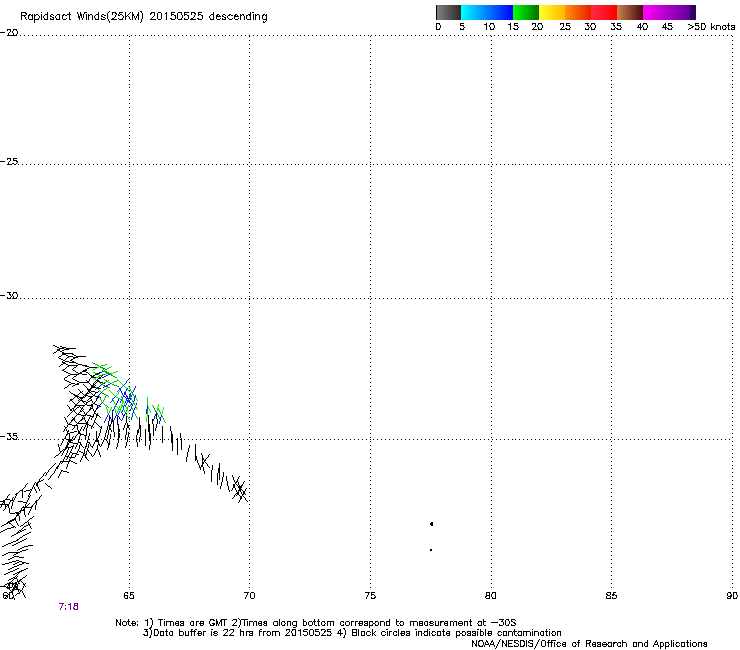The height and width of the screenshot is (650, 740).
Task: Click the purple 7:18 swath time label
Action: click(68, 607)
